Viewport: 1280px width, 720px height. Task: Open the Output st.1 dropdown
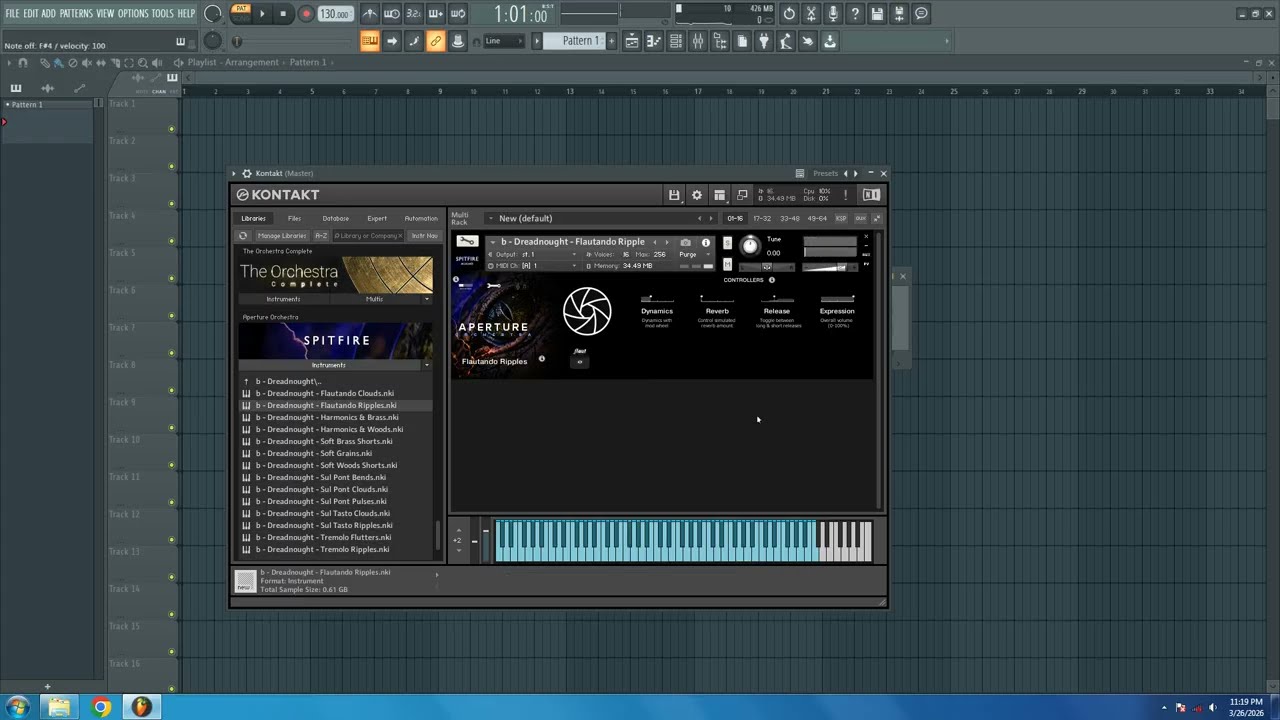(533, 254)
